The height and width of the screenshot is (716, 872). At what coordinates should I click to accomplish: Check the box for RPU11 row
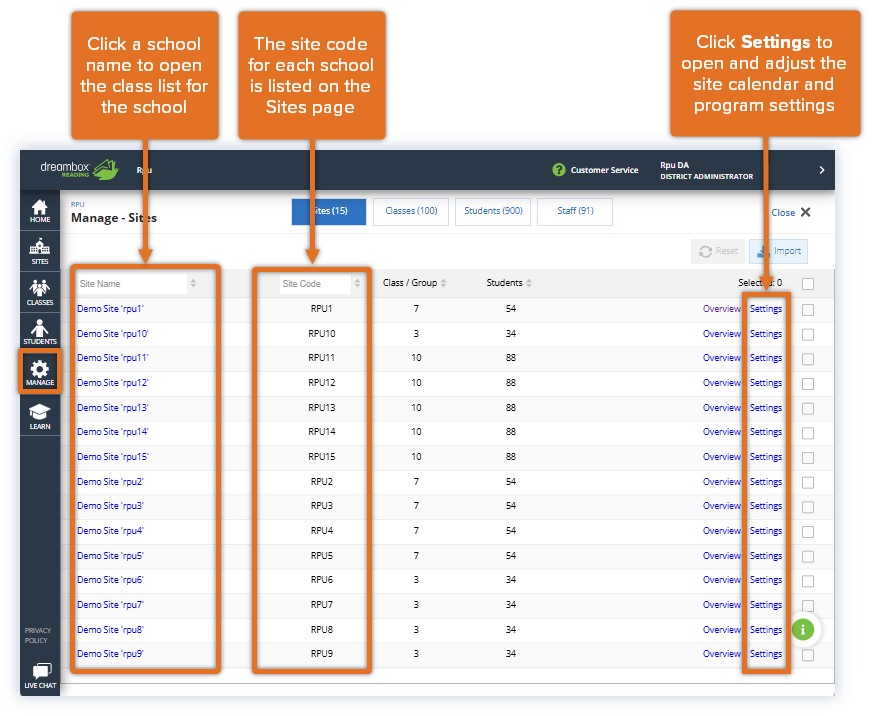point(808,359)
